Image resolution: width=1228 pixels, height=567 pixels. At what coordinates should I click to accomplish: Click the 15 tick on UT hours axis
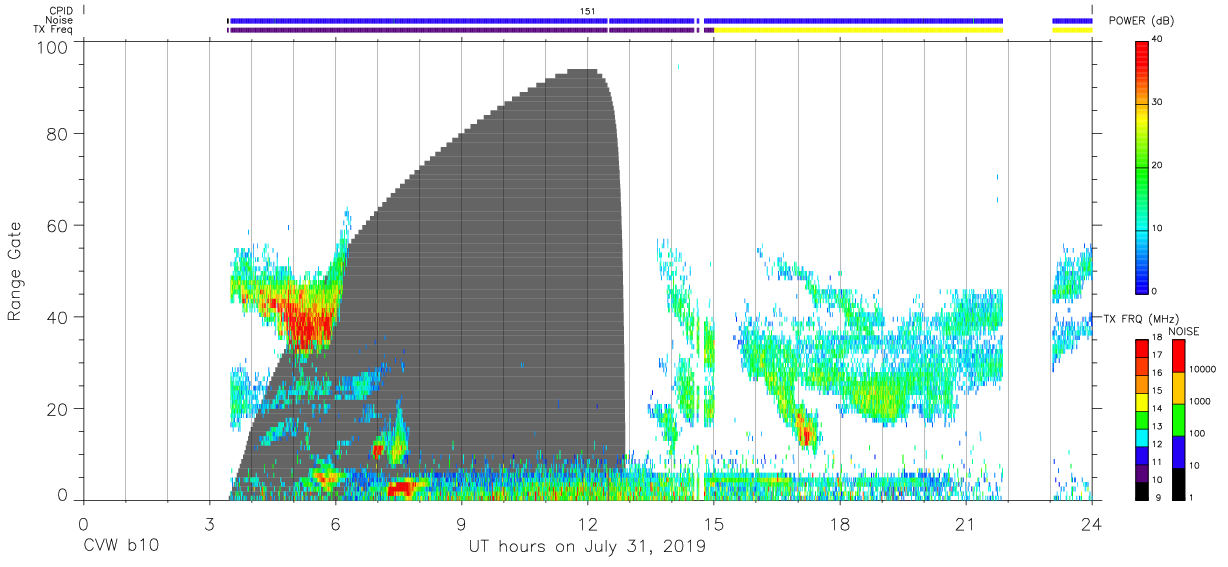pos(714,522)
